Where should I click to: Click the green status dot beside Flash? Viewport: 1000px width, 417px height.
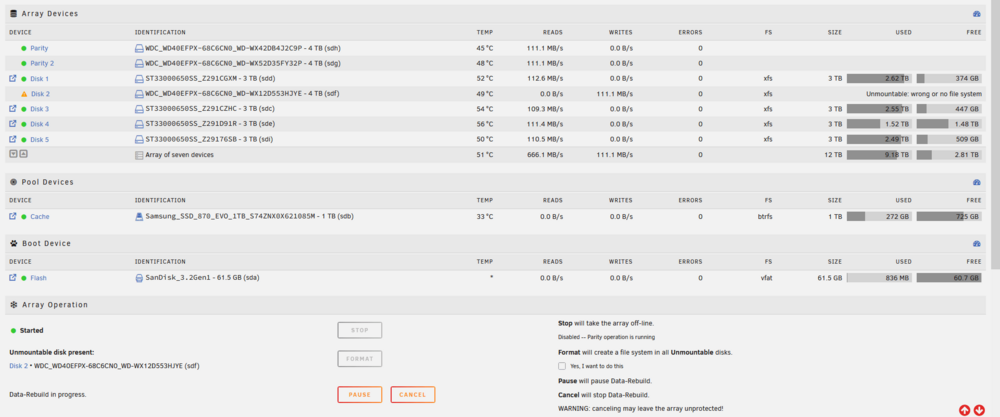(24, 278)
